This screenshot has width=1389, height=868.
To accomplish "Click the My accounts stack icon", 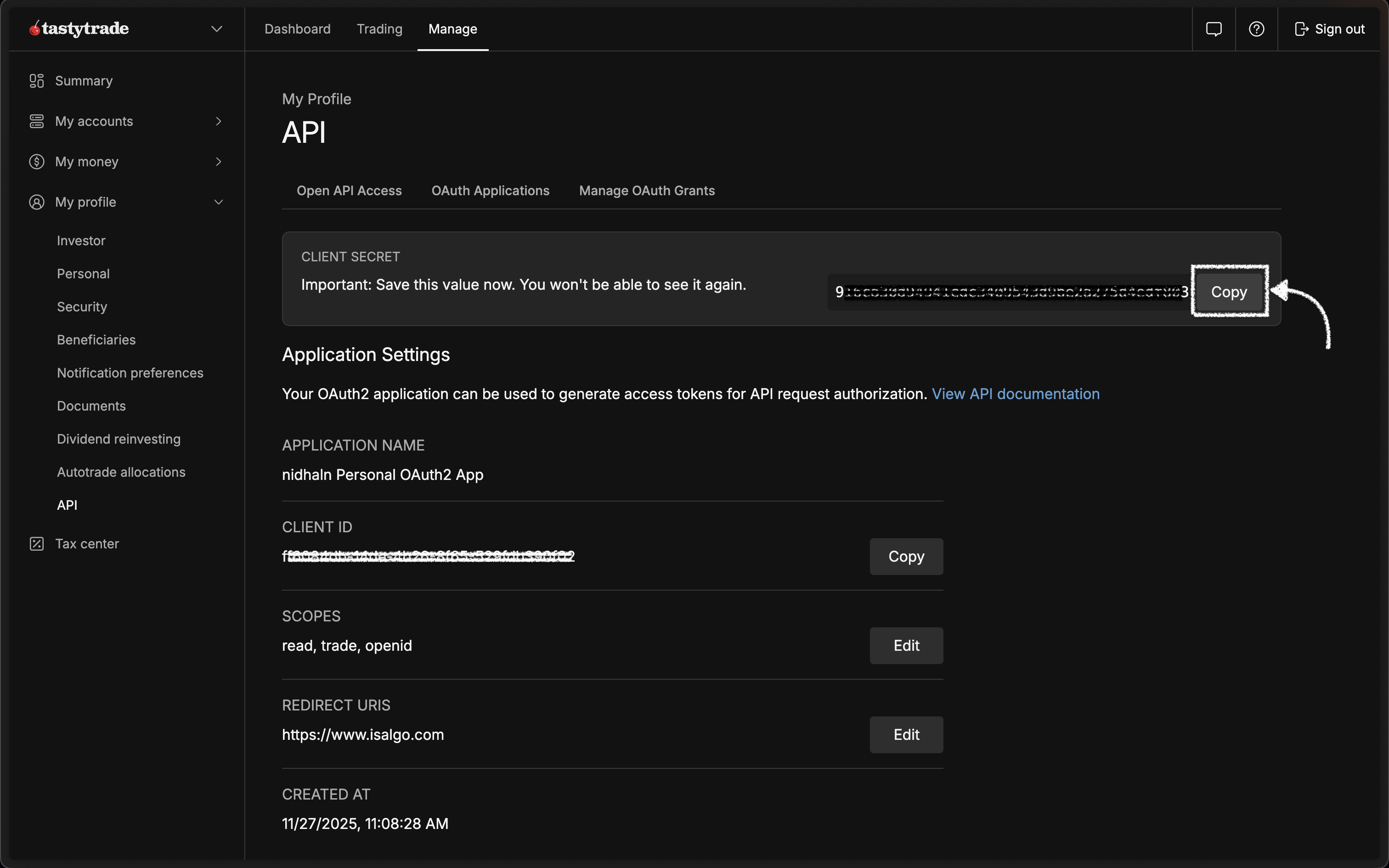I will 37,121.
